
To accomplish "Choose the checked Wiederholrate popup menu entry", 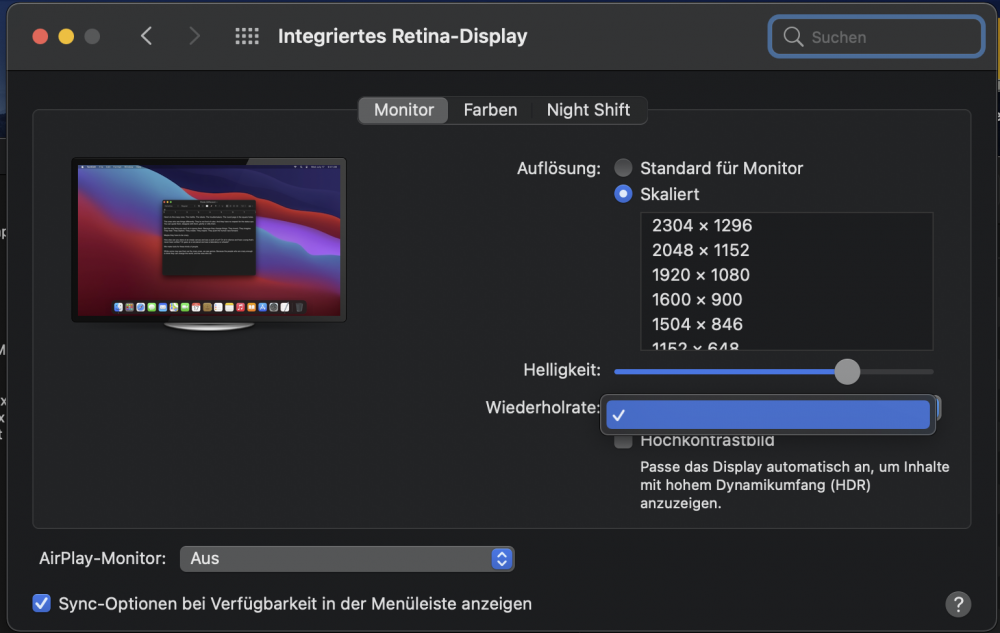I will [768, 415].
